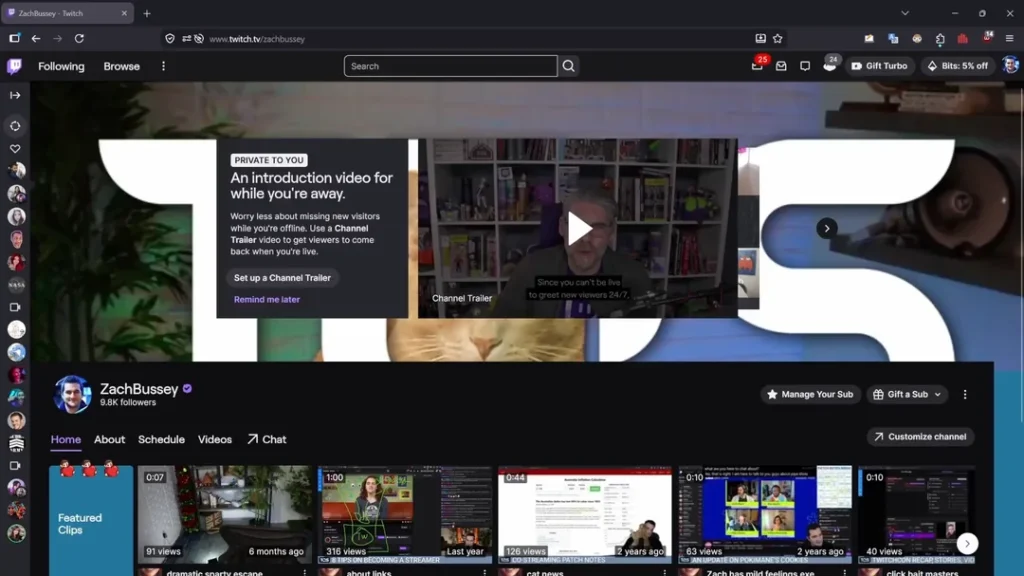Viewport: 1024px width, 576px height.
Task: Open the Browse page
Action: coord(121,66)
